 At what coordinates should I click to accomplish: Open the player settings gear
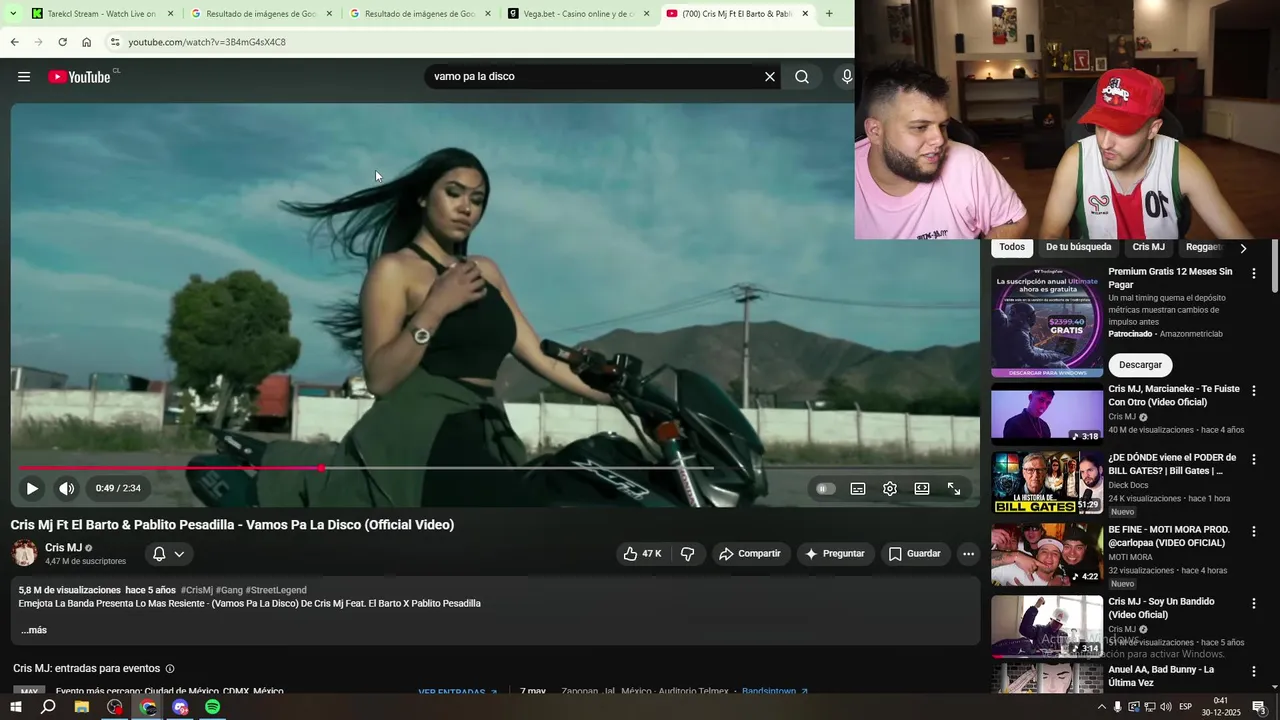click(x=890, y=489)
